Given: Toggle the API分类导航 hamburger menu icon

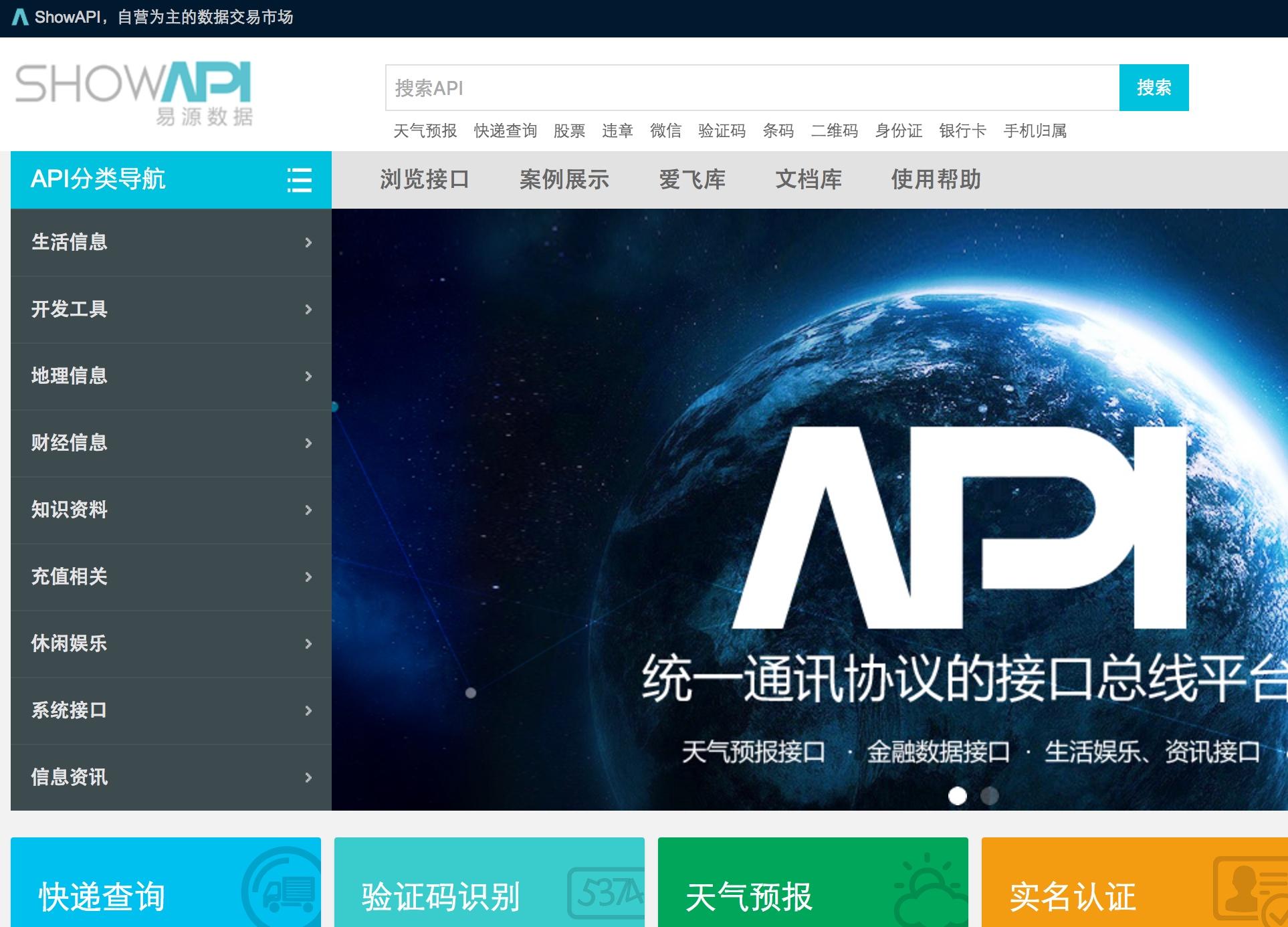Looking at the screenshot, I should (299, 180).
